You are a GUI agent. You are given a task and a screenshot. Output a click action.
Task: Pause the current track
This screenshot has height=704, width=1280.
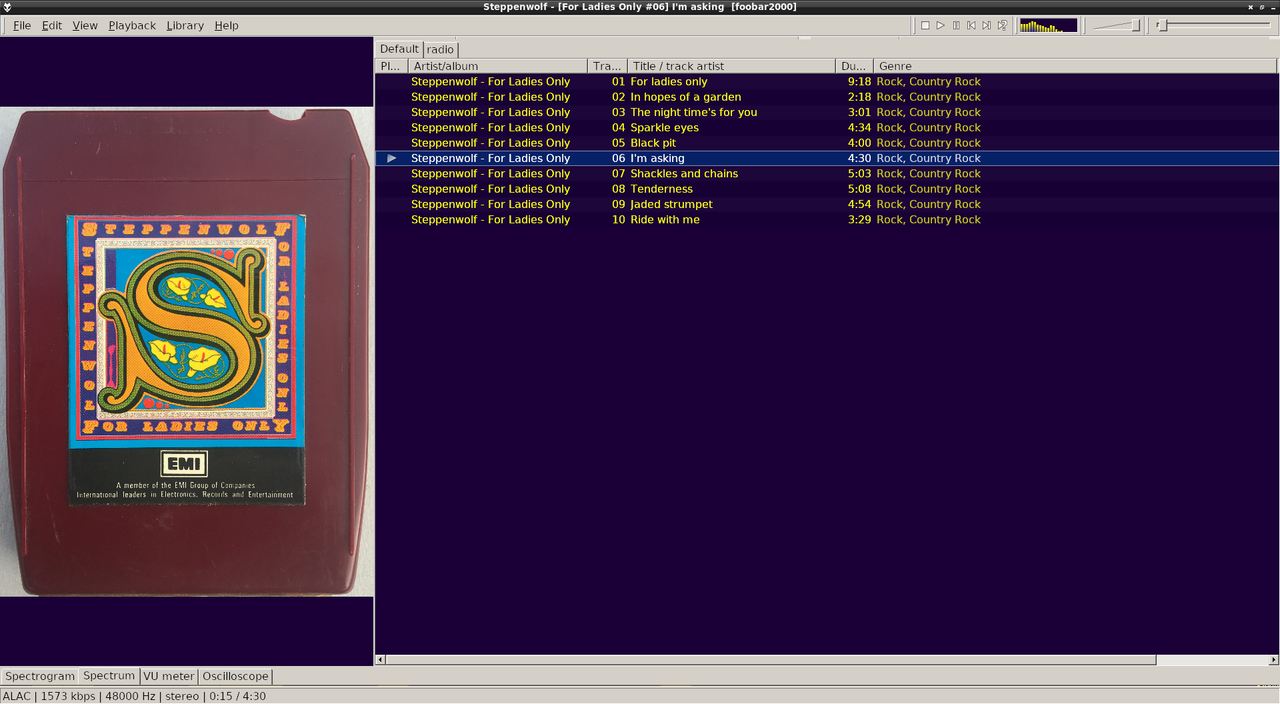pos(956,25)
